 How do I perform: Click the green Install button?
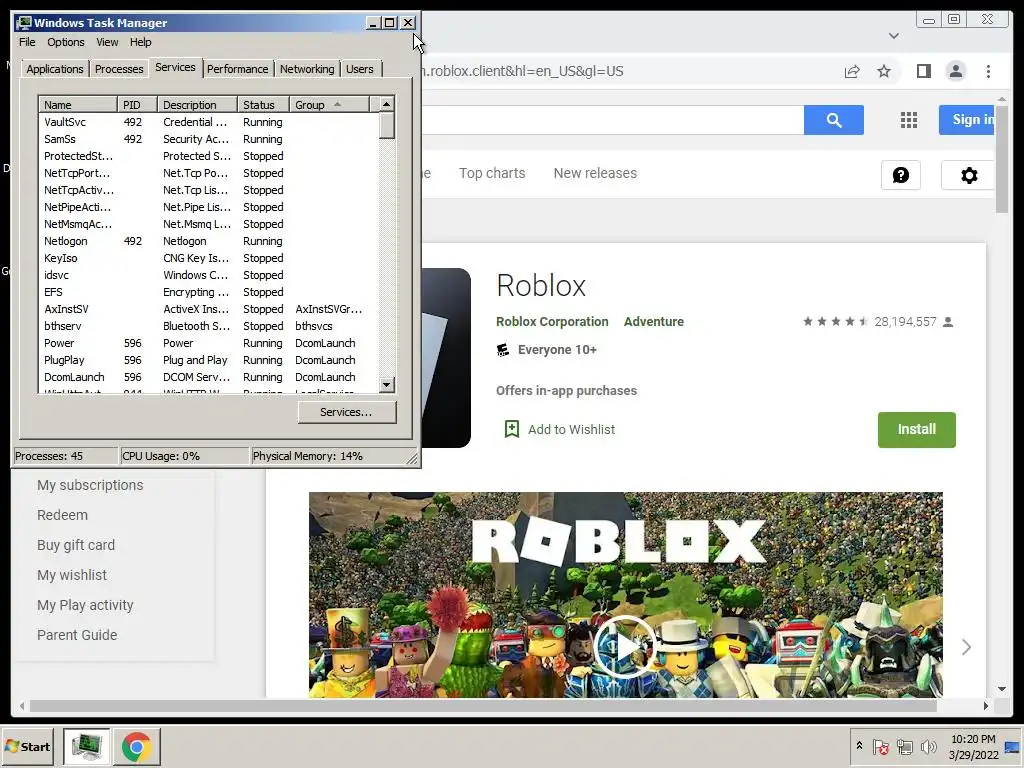916,429
